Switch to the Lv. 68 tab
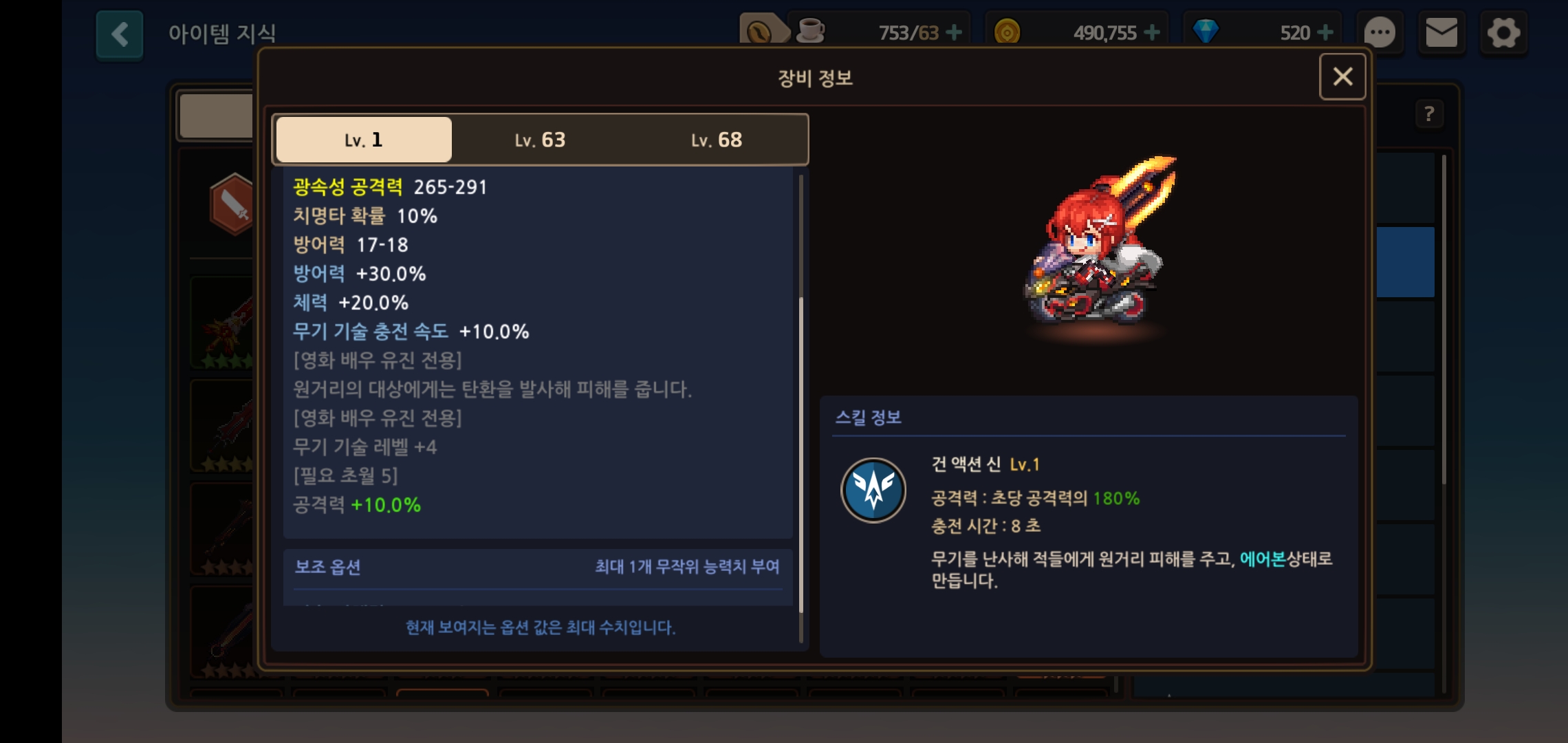Viewport: 1568px width, 743px height. pyautogui.click(x=717, y=140)
